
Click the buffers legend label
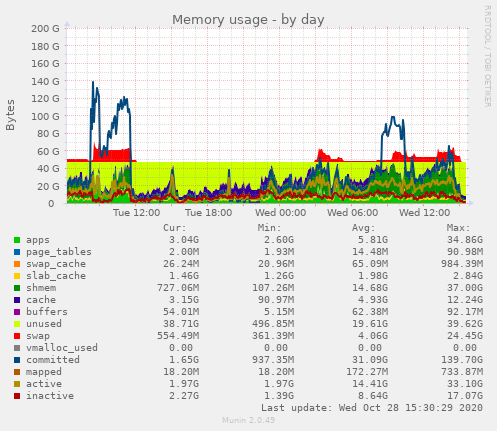pos(47,312)
